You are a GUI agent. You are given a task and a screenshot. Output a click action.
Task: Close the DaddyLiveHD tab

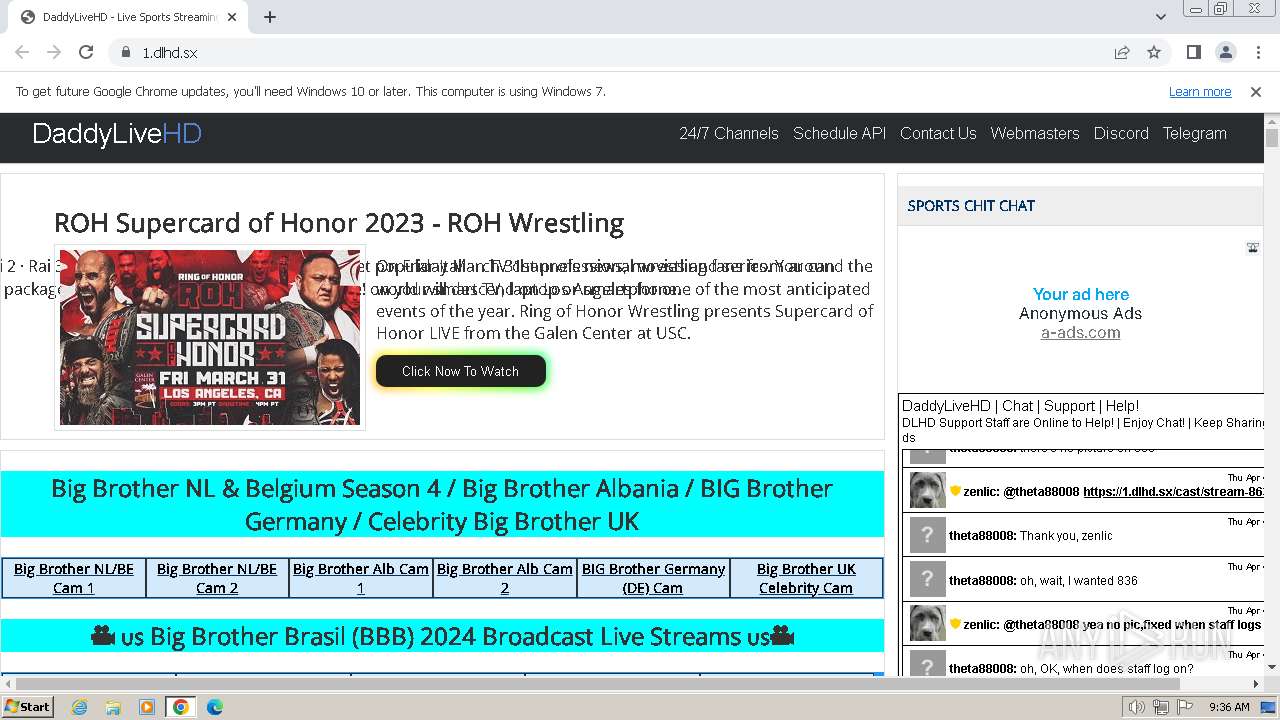(x=233, y=17)
